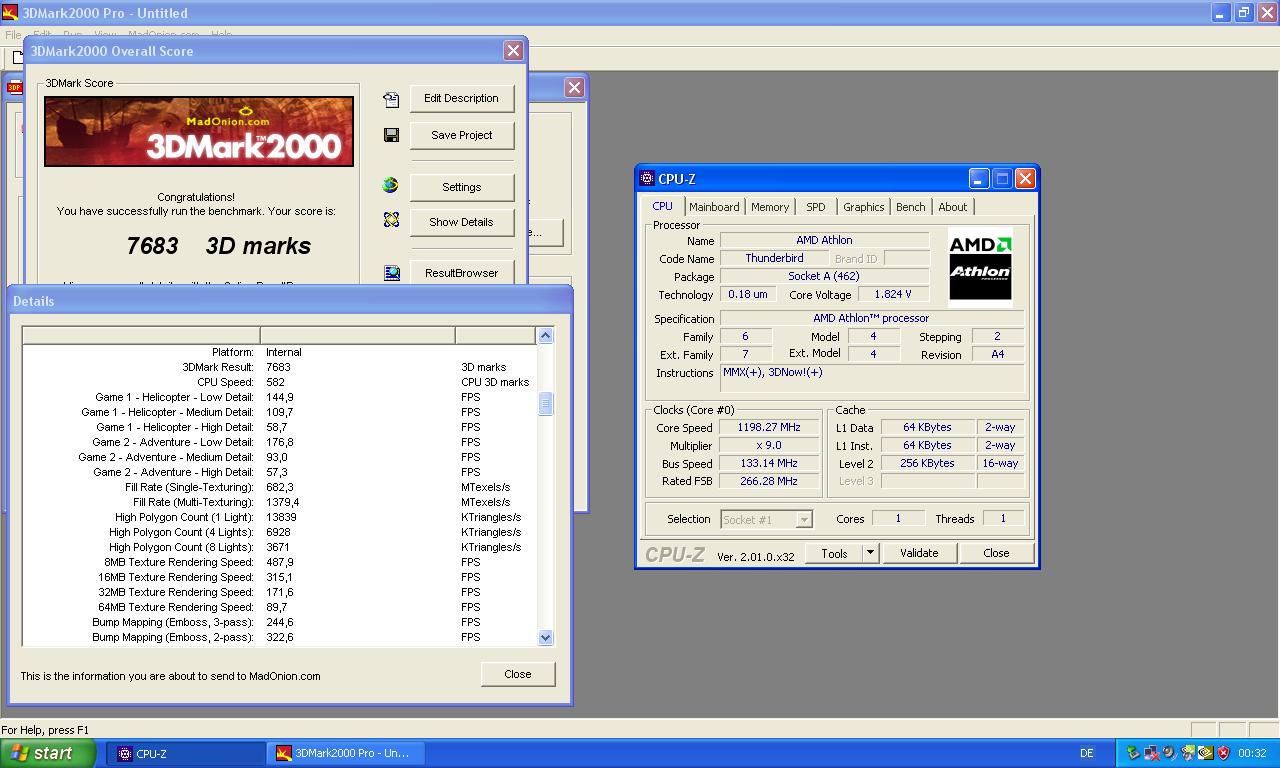Click the ResultBrowser button
Viewport: 1280px width, 768px height.
coord(461,272)
